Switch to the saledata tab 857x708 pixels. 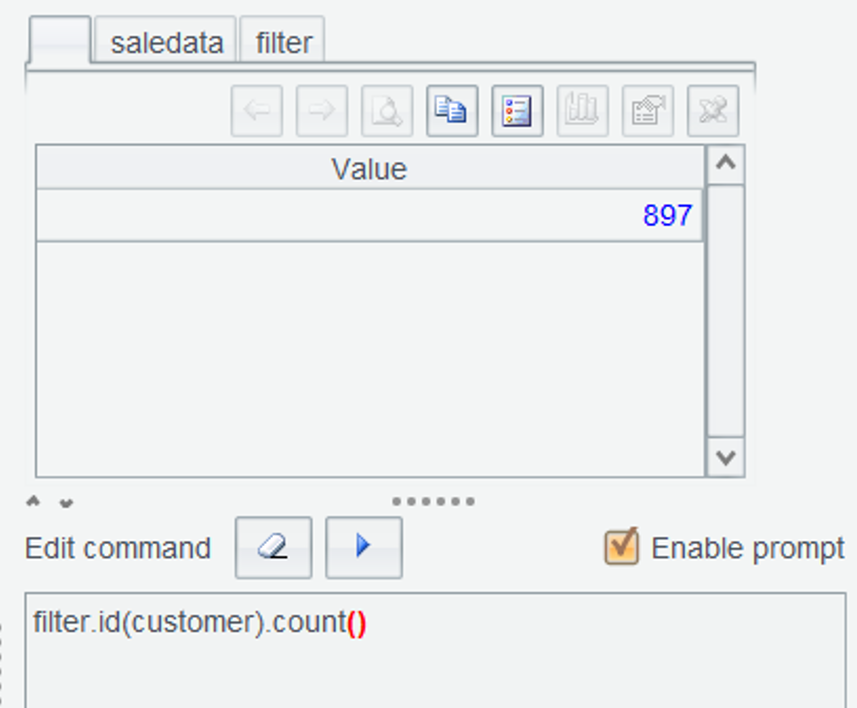[x=166, y=43]
